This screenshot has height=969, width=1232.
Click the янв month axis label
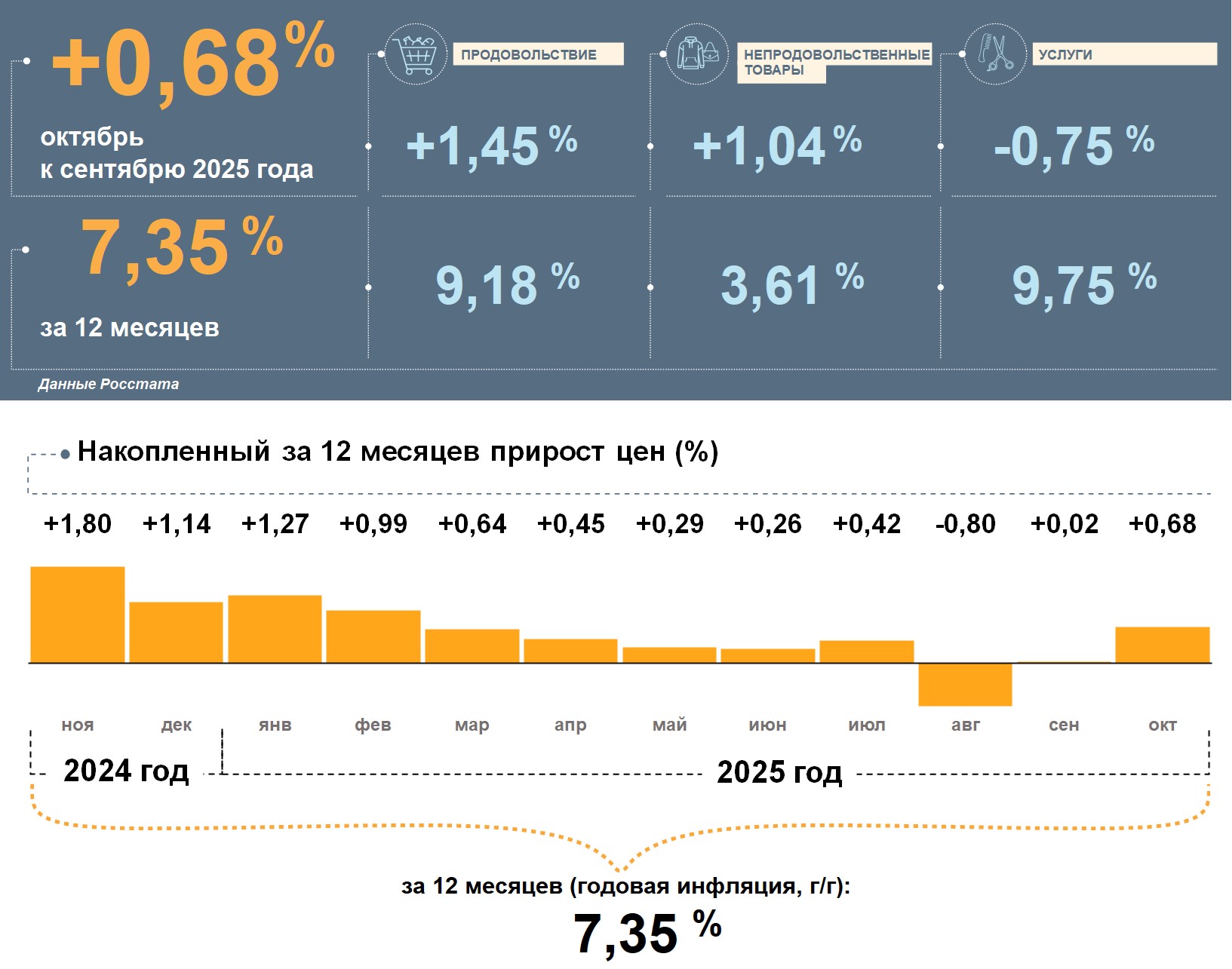(275, 725)
